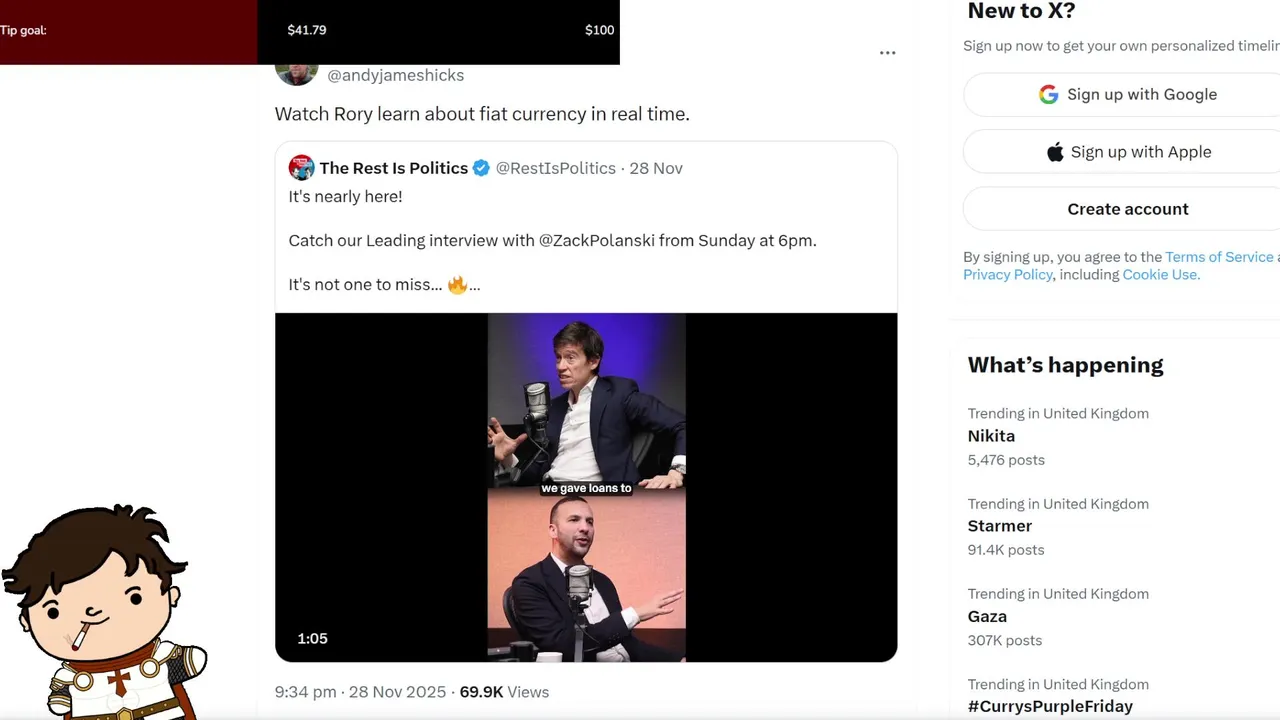
Task: Click The Rest Is Politics avatar
Action: pos(301,168)
